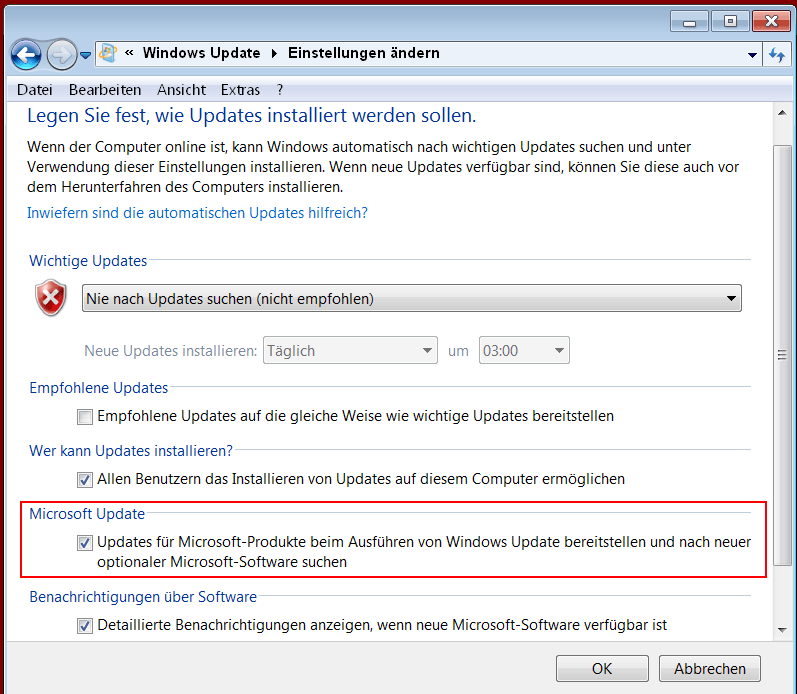Open the Ansicht menu
This screenshot has width=797, height=694.
[181, 90]
